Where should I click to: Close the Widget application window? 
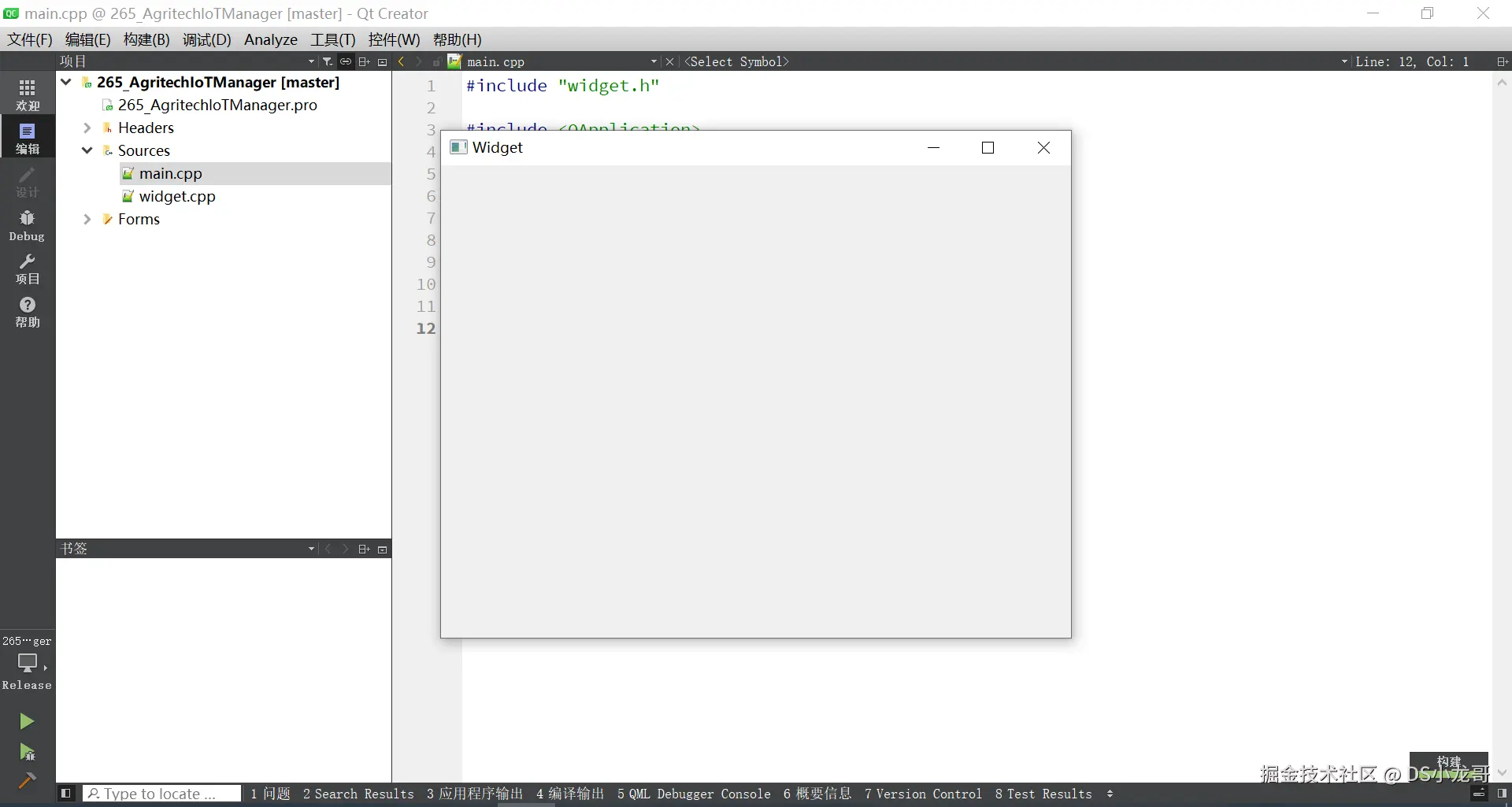click(1043, 148)
